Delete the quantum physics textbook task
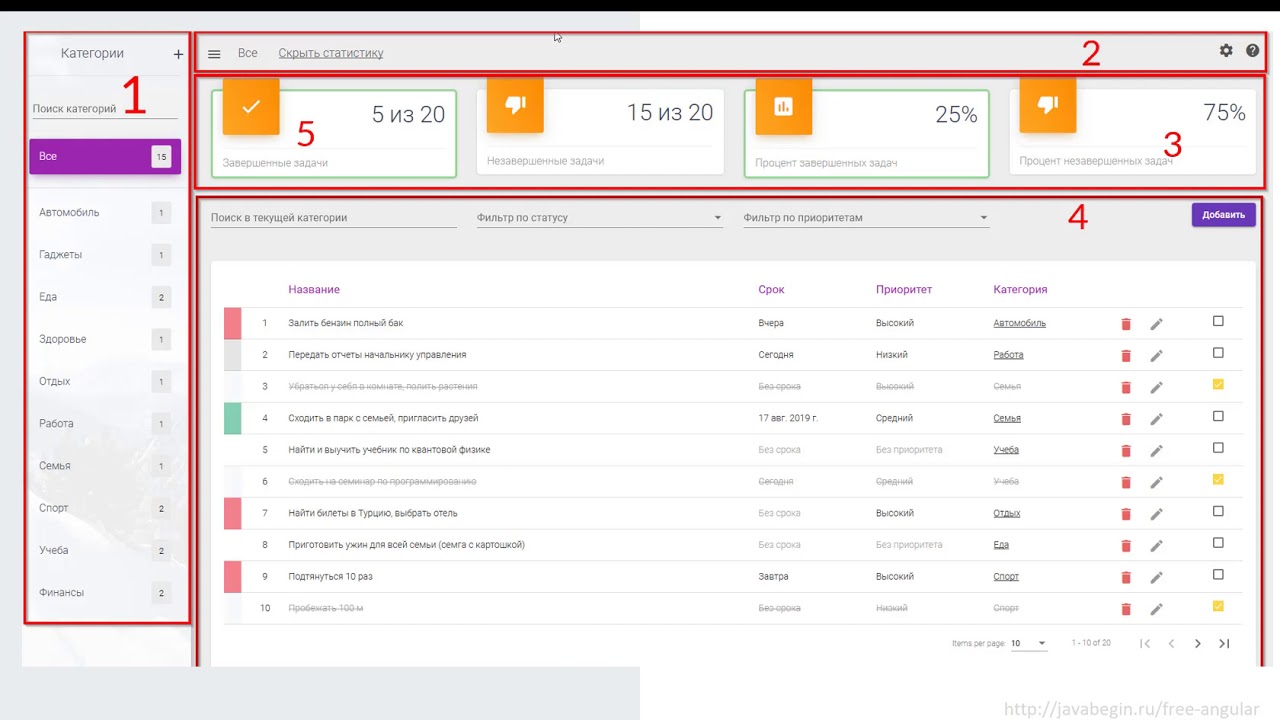Screen dimensions: 1280x720 [x=1126, y=451]
